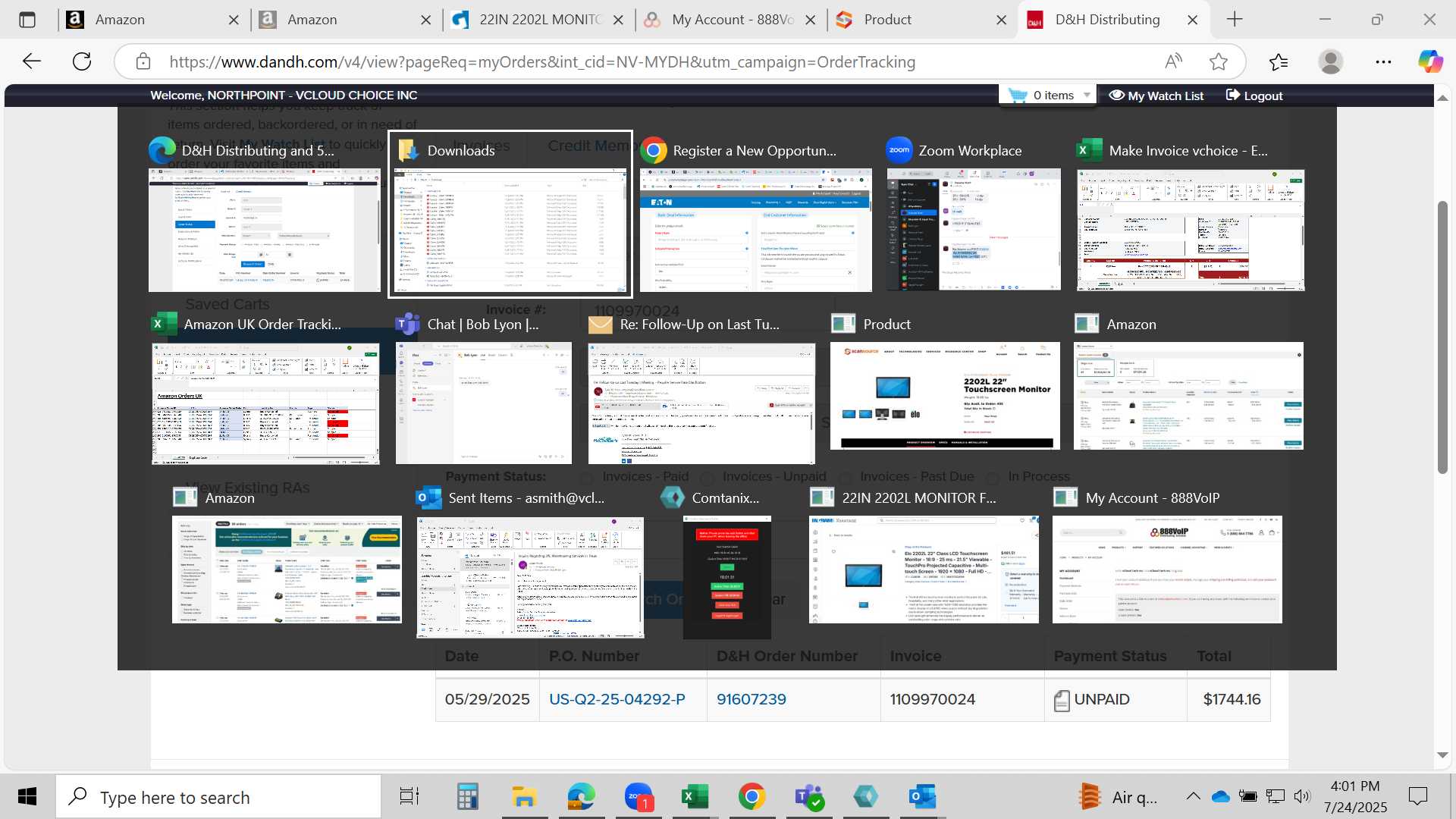Open Task View from the taskbar

pos(409,797)
